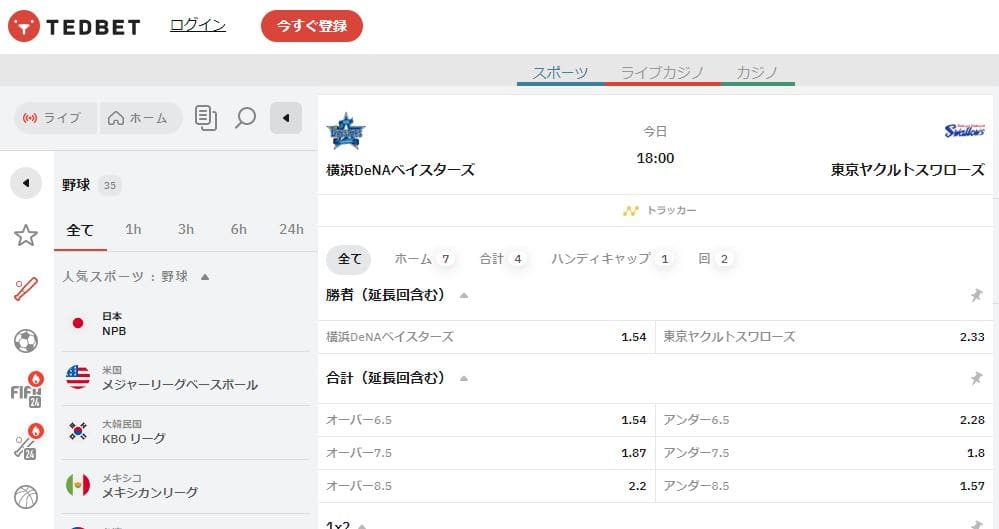Bet on 横浜DeNAベイスターズ at 1.54

486,337
